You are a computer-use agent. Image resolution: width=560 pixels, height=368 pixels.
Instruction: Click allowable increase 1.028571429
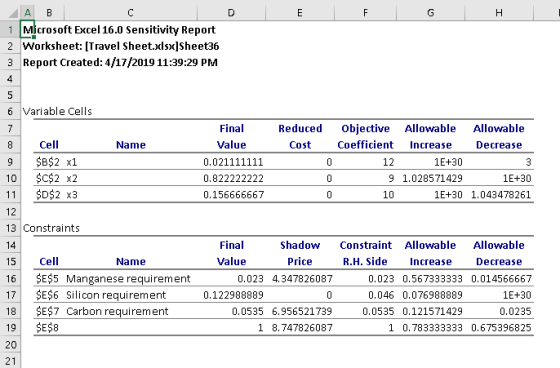tap(432, 178)
